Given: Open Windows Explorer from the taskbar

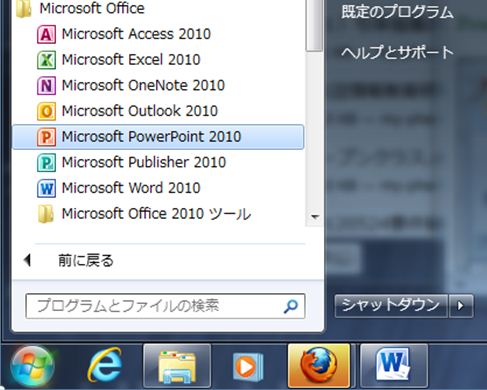Looking at the screenshot, I should click(x=177, y=366).
